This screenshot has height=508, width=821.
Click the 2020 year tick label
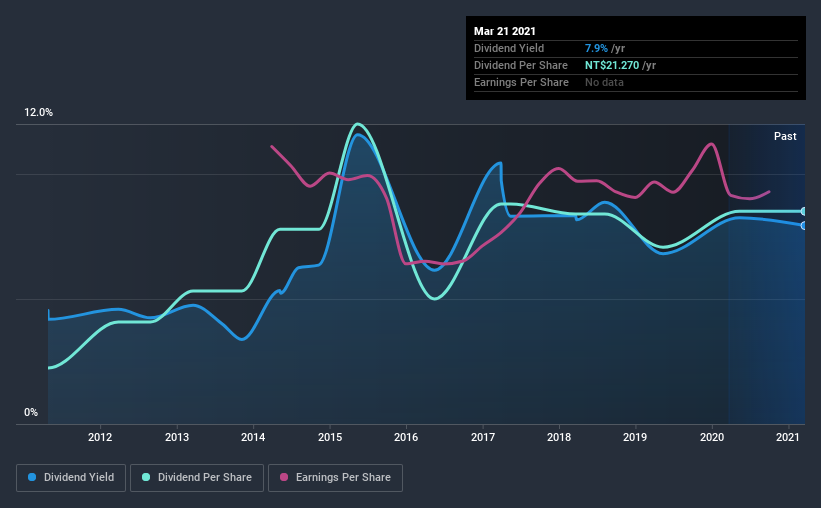point(712,437)
